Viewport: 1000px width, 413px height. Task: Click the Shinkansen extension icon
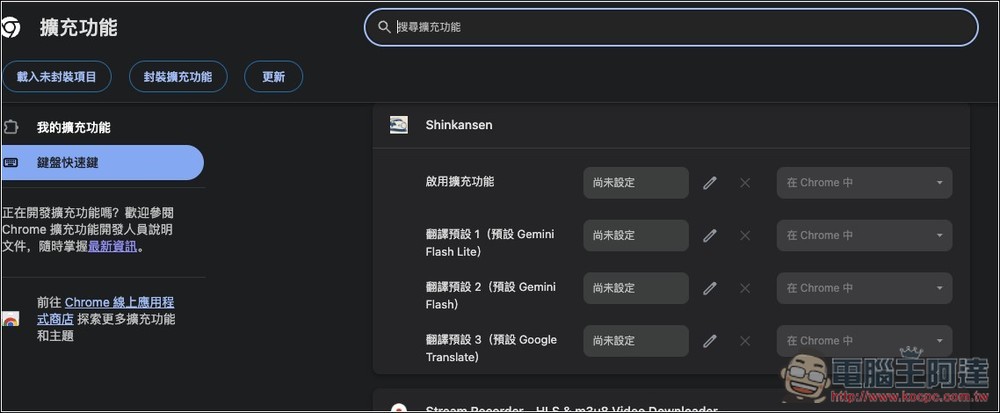click(x=399, y=125)
